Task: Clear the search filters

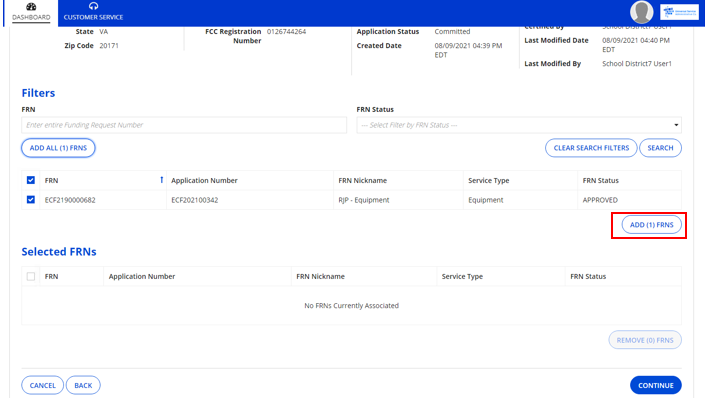Action: pos(591,148)
